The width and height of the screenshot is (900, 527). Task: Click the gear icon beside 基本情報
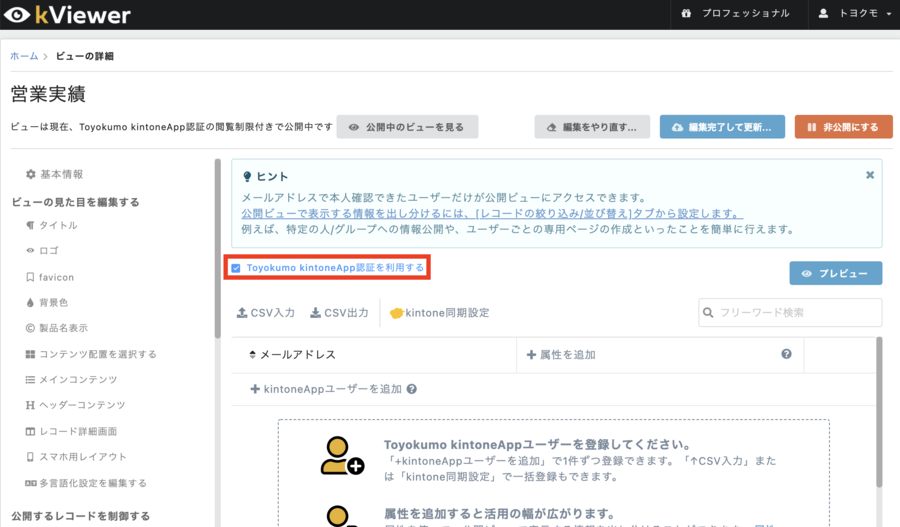pos(30,174)
